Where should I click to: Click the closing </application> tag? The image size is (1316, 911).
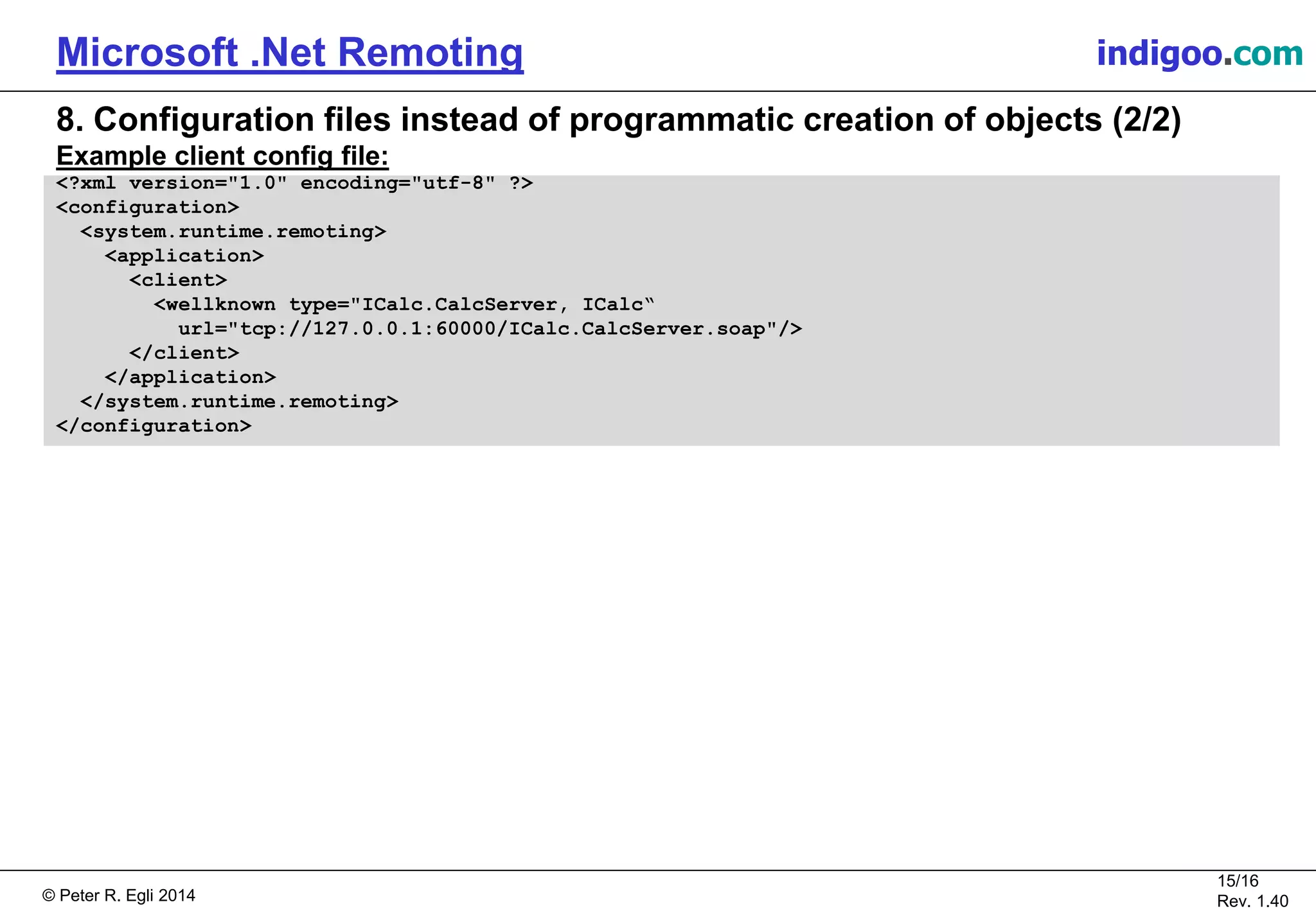tap(190, 378)
